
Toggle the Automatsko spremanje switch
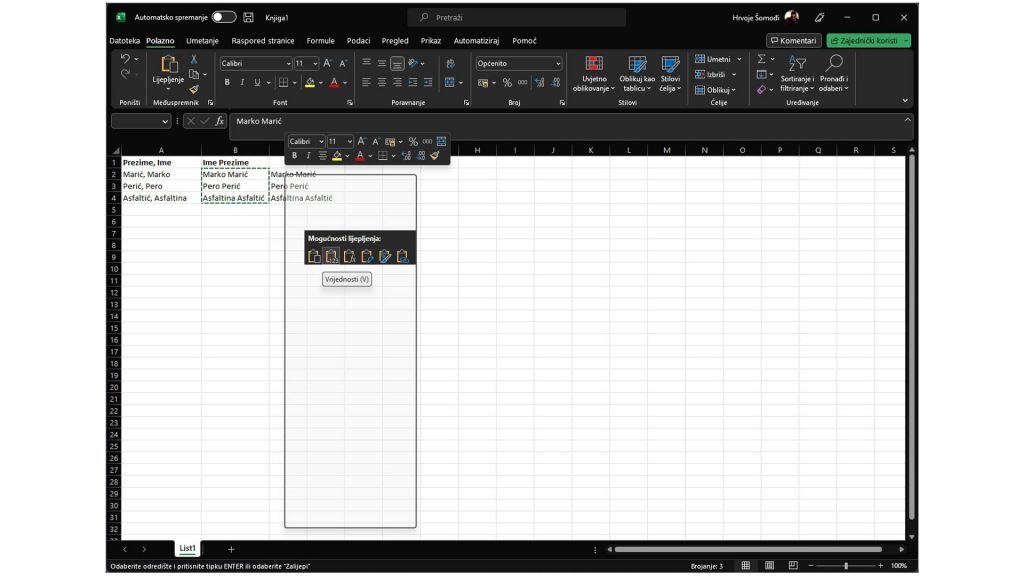point(223,17)
